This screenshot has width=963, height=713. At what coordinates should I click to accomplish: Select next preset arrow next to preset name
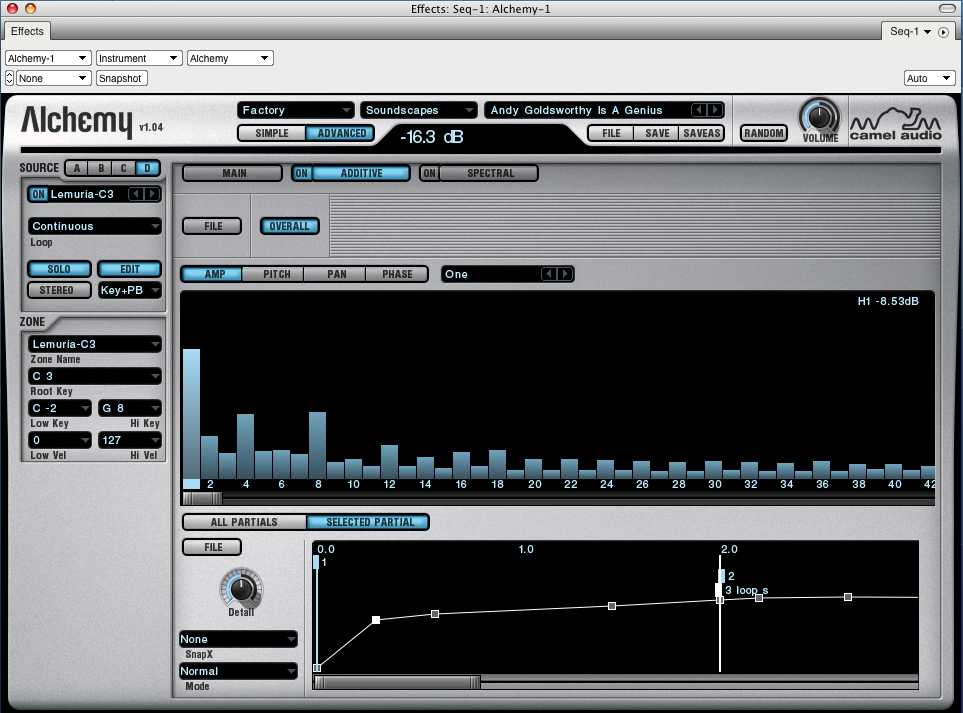pyautogui.click(x=714, y=110)
